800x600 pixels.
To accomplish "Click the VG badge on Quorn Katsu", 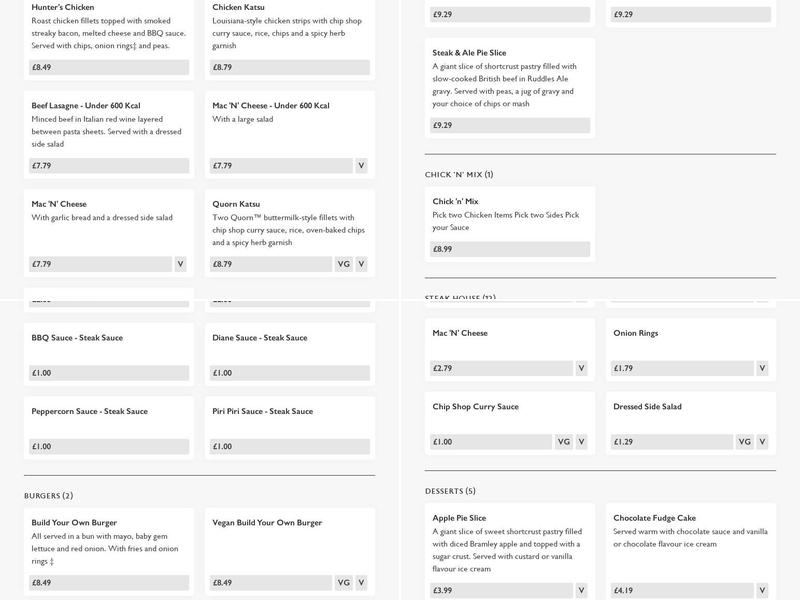I will click(343, 264).
